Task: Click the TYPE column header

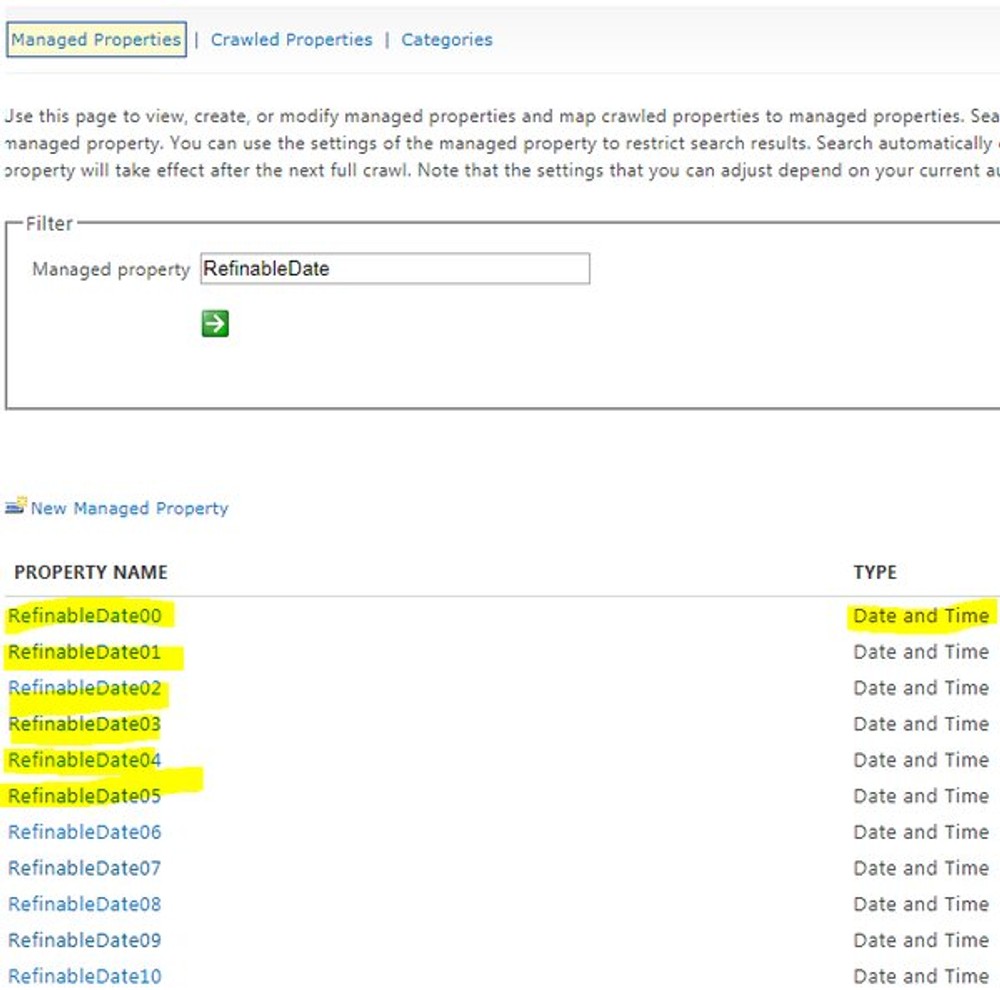Action: (x=877, y=573)
